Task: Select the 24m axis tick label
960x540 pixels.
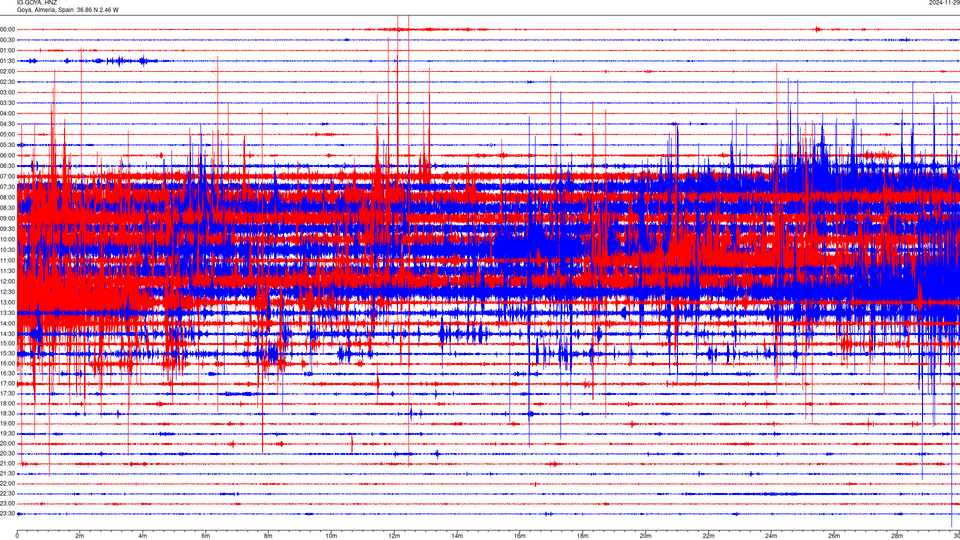Action: tap(771, 536)
